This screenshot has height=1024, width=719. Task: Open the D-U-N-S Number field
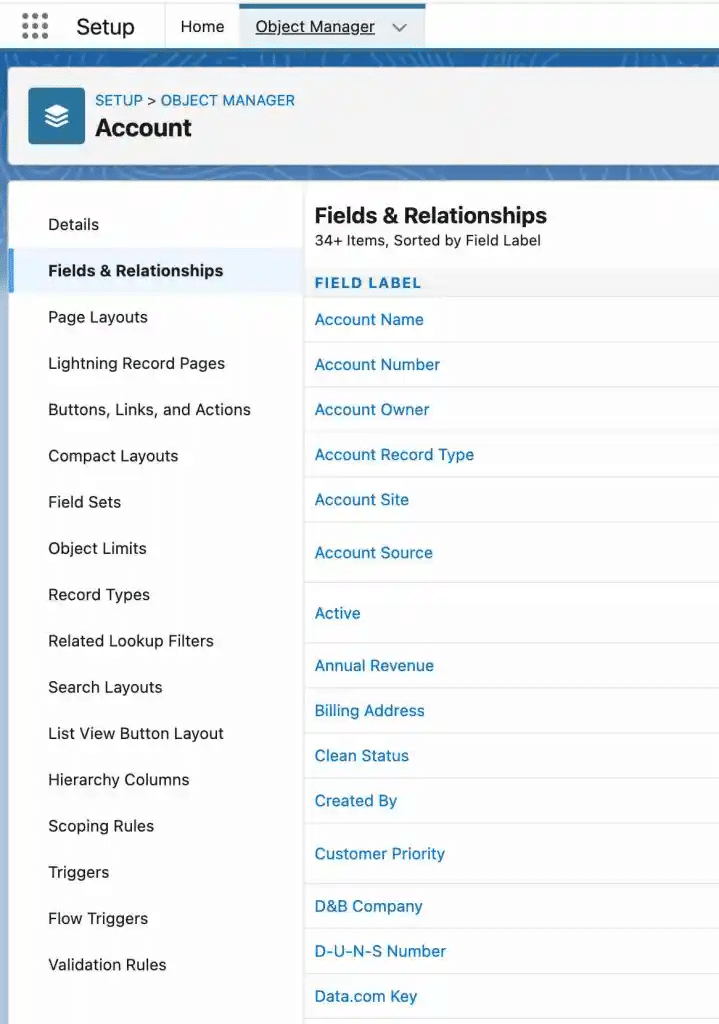pyautogui.click(x=380, y=951)
